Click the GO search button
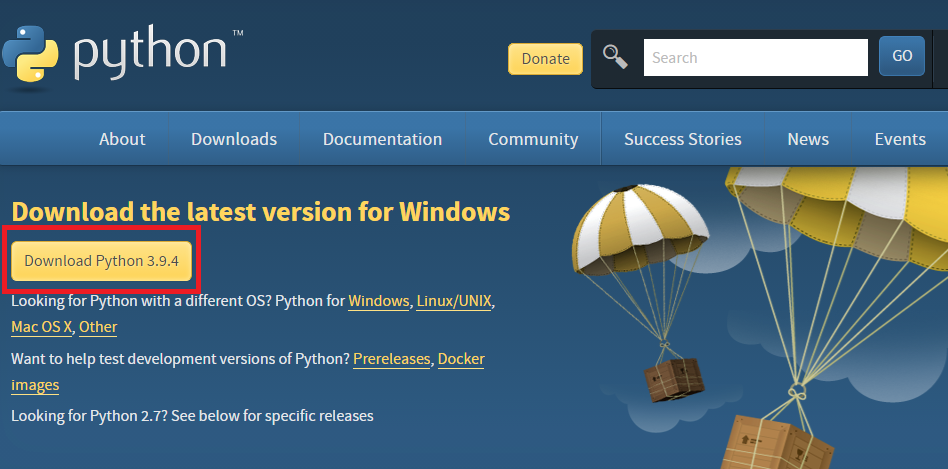The height and width of the screenshot is (469, 948). click(901, 56)
